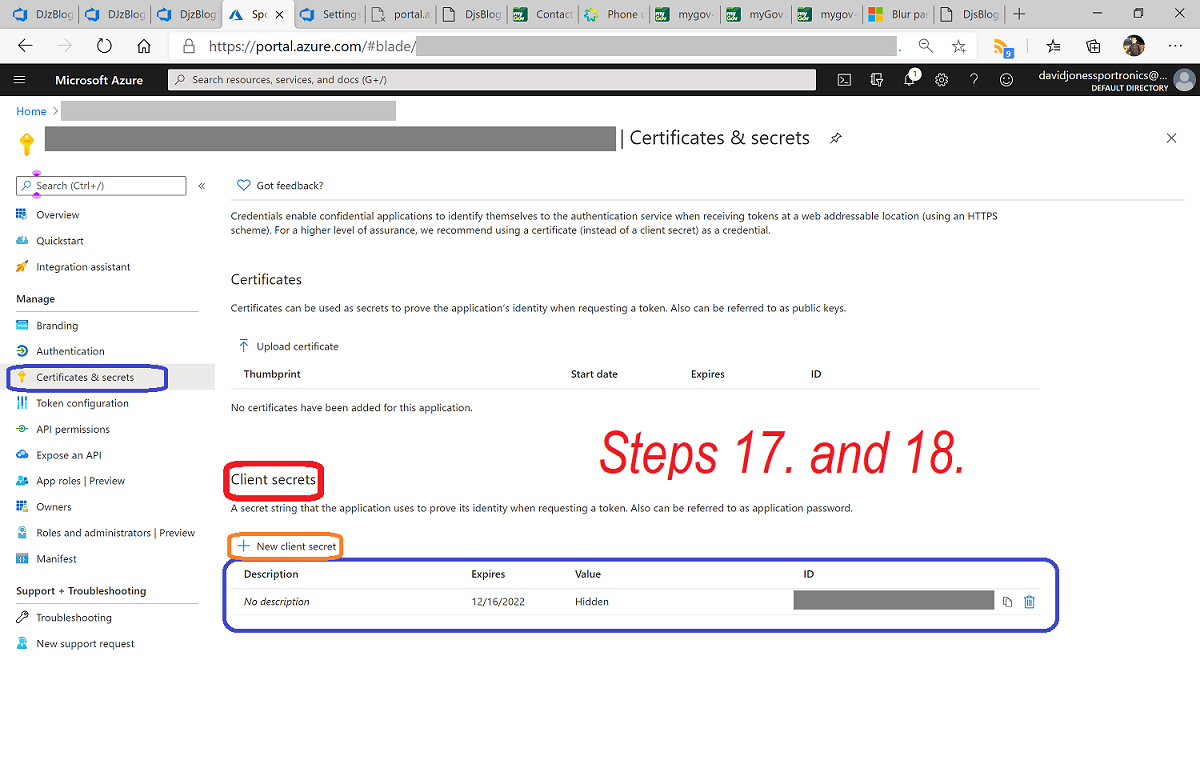Screen dimensions: 1200x764
Task: Click the browser profile picture
Action: 1133,46
